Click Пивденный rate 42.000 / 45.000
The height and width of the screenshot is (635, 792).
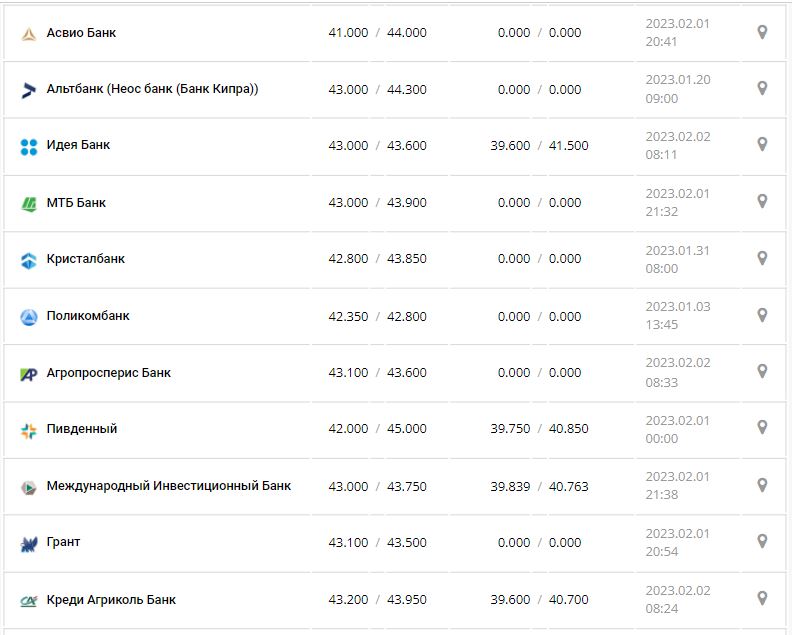point(377,429)
